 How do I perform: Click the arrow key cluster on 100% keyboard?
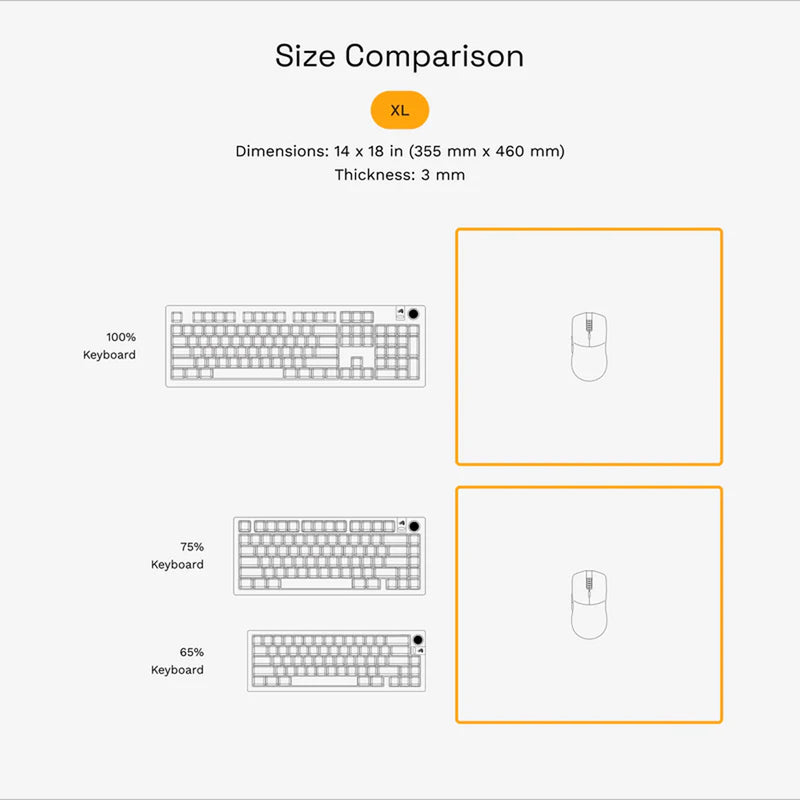tap(357, 368)
